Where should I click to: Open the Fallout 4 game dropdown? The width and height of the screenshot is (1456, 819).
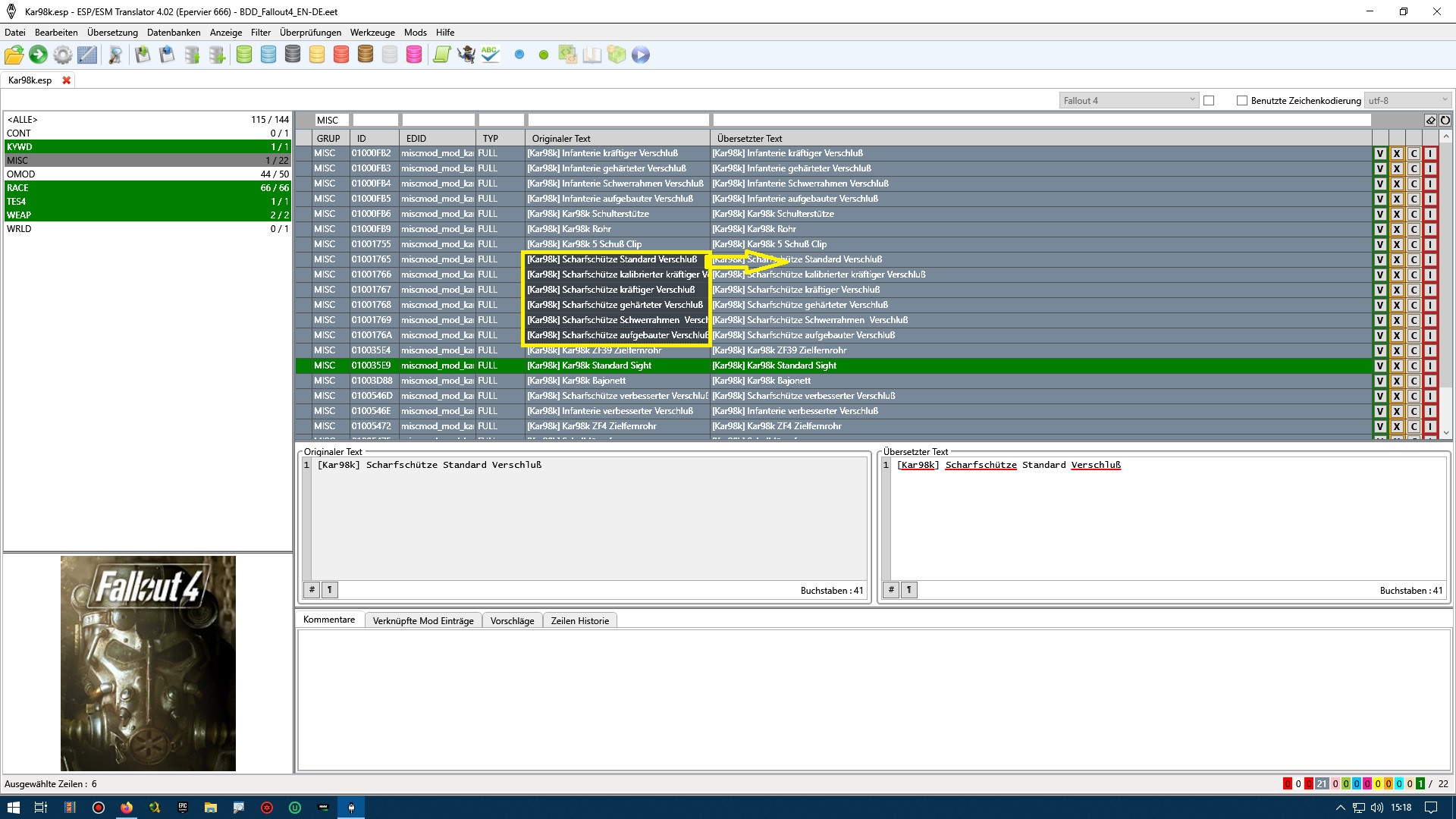(1128, 100)
